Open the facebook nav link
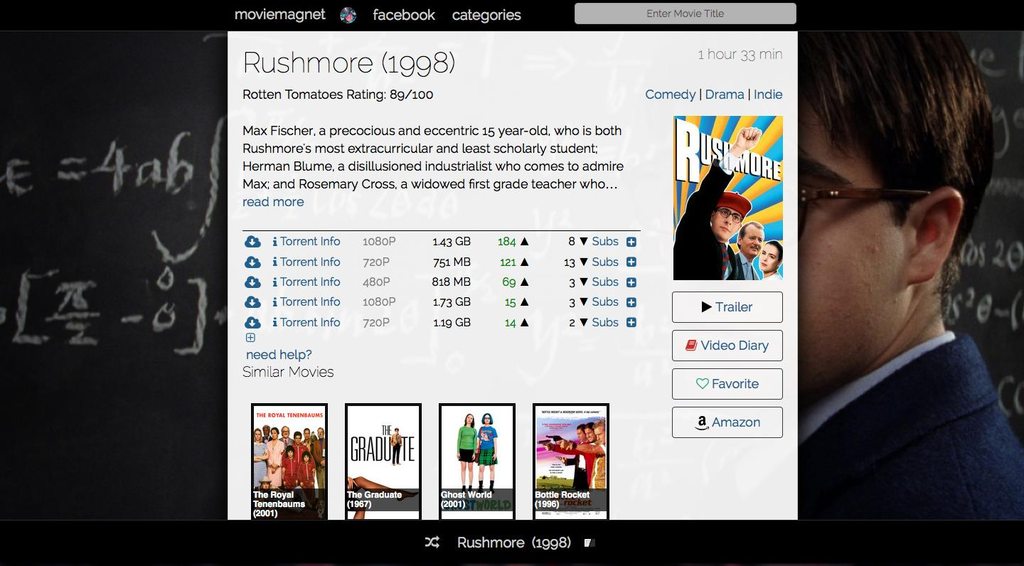Image resolution: width=1024 pixels, height=566 pixels. coord(404,14)
